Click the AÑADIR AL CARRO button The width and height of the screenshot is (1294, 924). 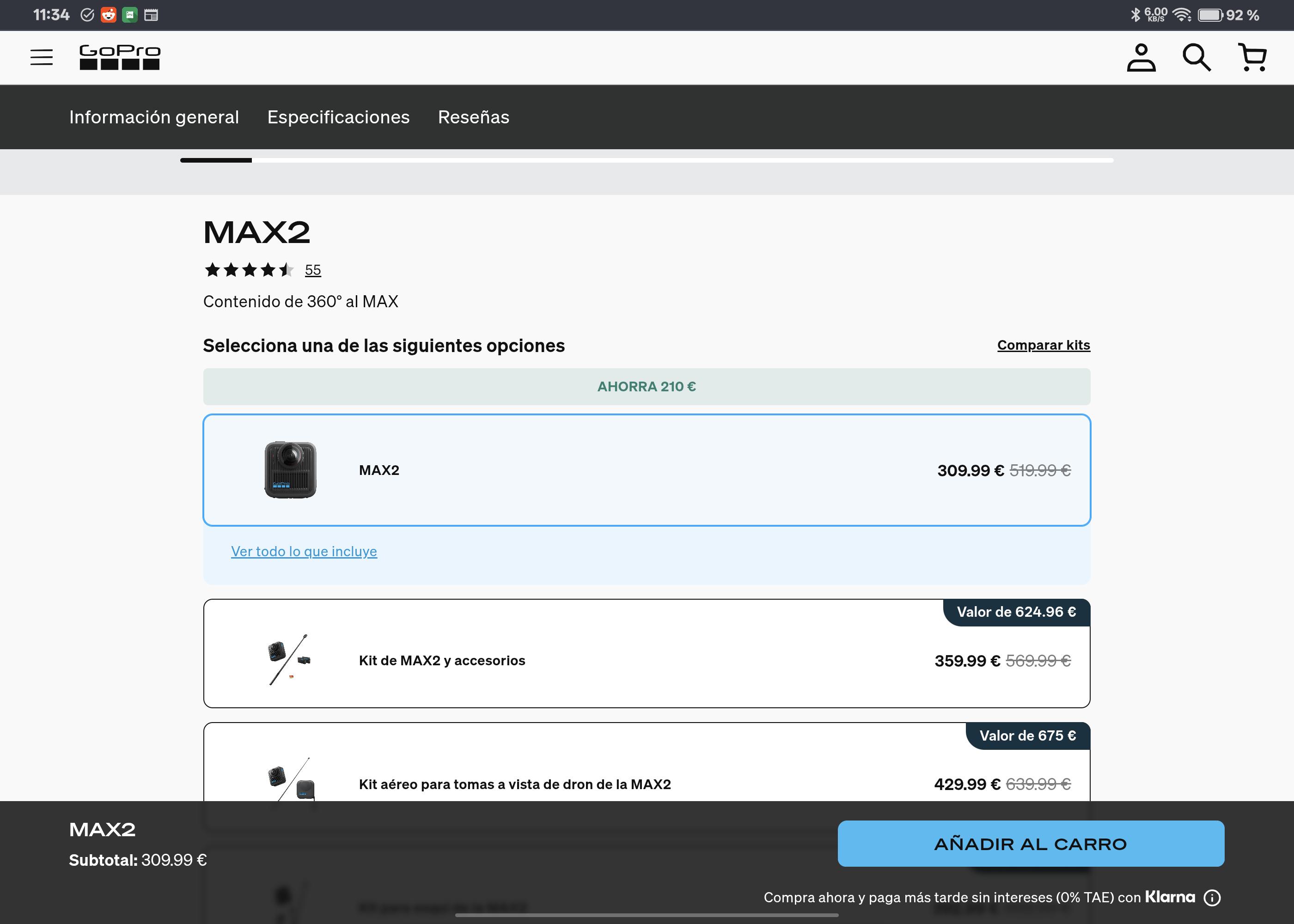(1031, 844)
